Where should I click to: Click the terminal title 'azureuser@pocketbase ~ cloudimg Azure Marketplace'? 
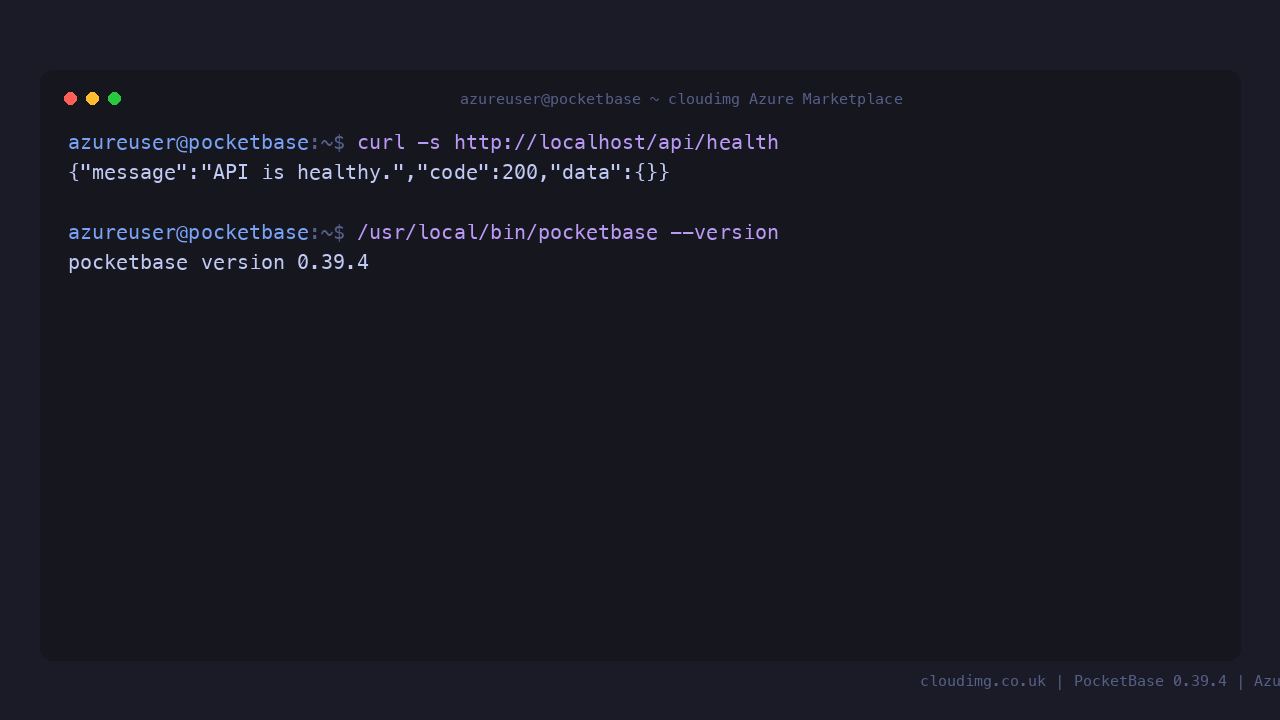pos(681,99)
